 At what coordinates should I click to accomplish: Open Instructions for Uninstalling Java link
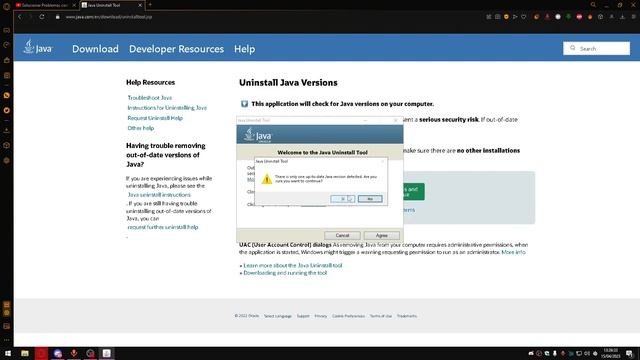point(167,108)
